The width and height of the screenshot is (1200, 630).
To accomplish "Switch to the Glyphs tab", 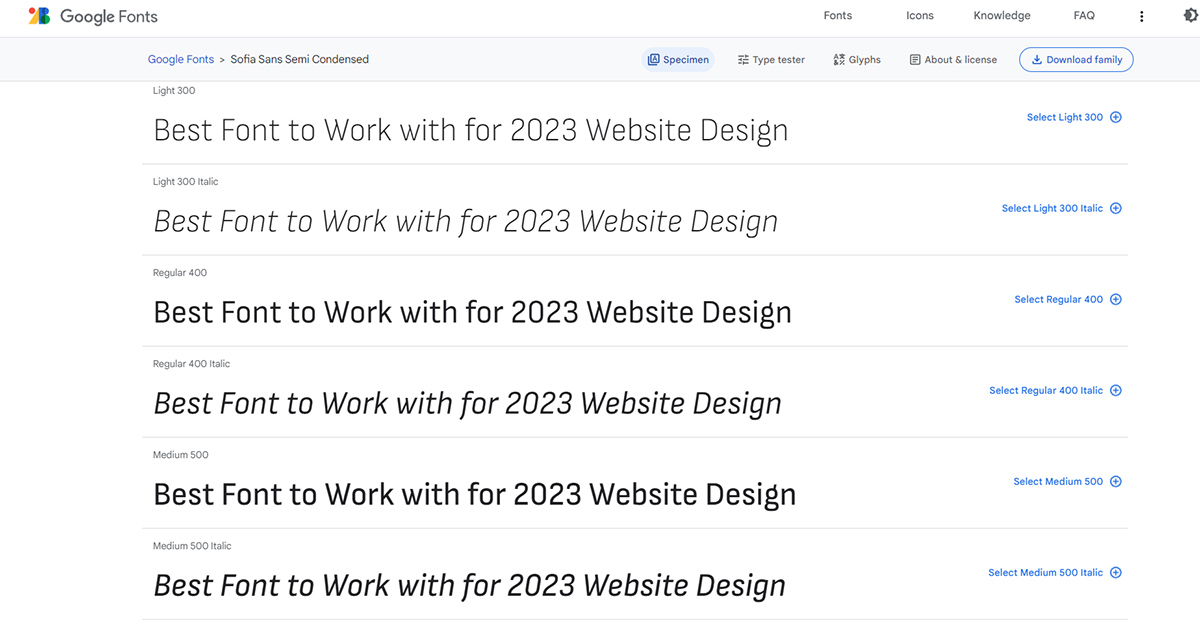I will [x=857, y=60].
